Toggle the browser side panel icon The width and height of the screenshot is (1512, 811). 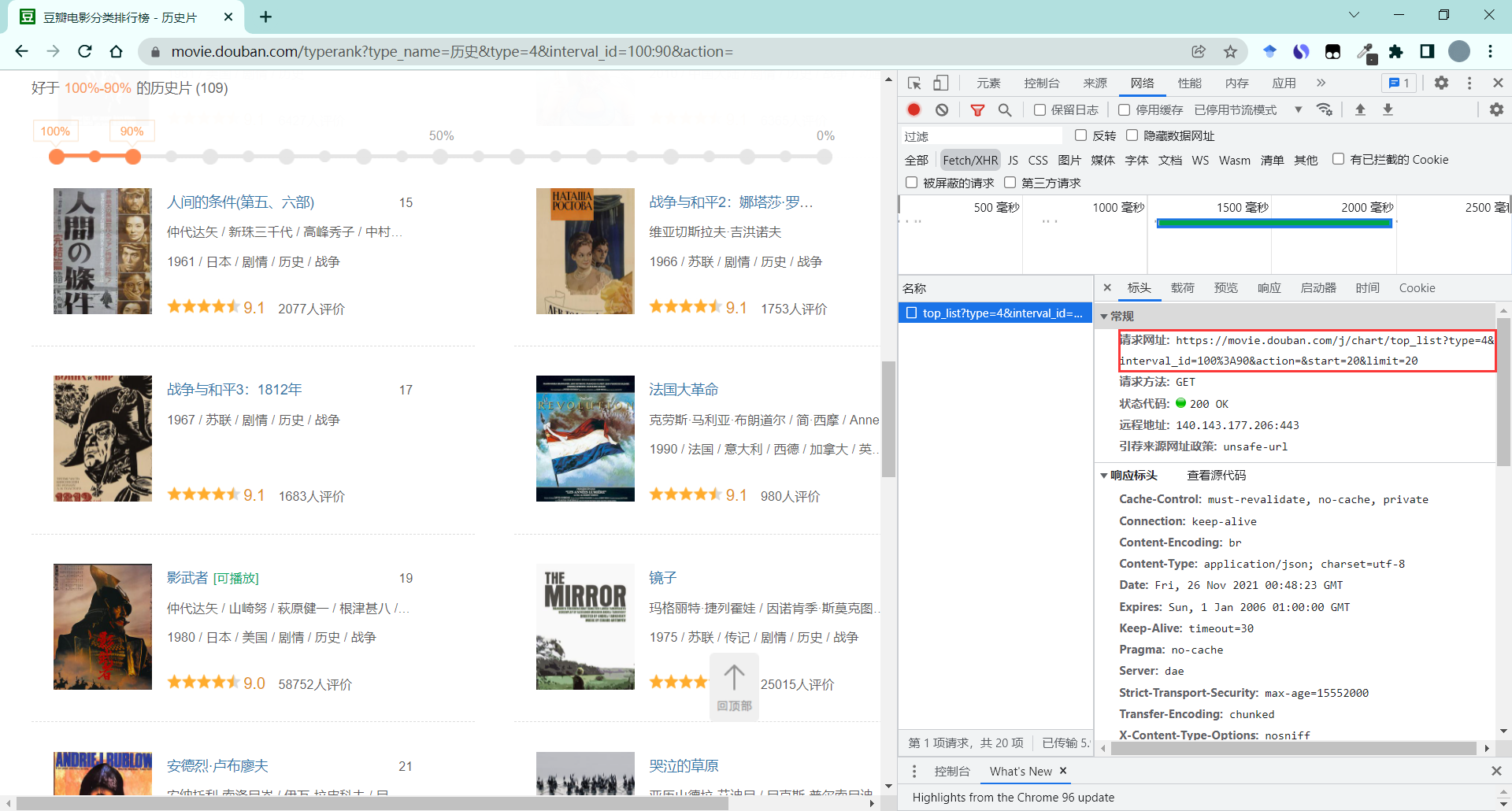click(x=1427, y=51)
